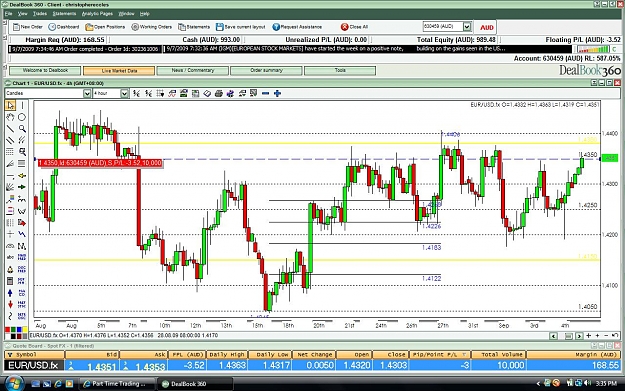Click the Symbol column filter arrow
This screenshot has height=391, width=625.
pos(10,354)
